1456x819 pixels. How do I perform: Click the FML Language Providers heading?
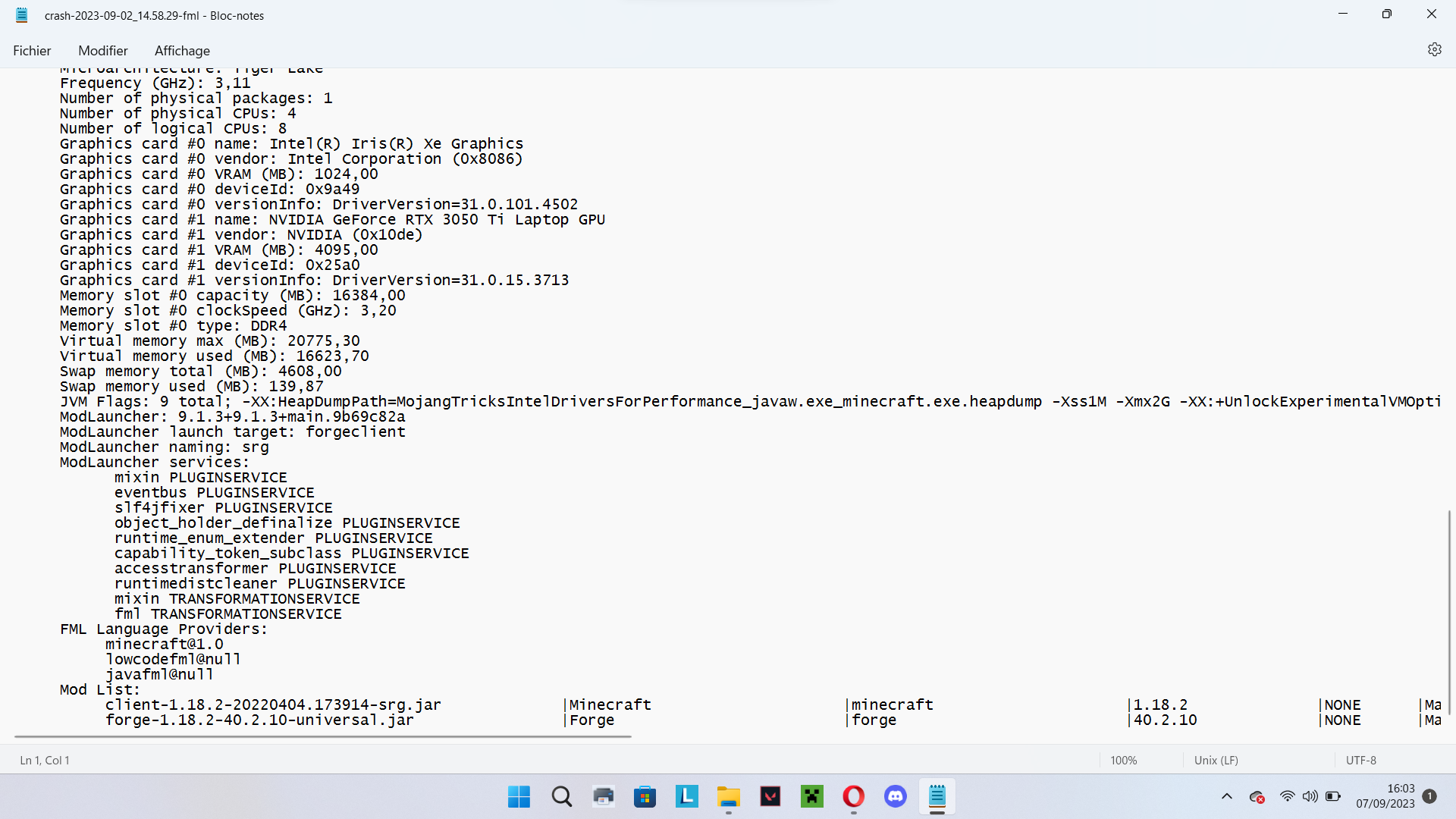(164, 629)
